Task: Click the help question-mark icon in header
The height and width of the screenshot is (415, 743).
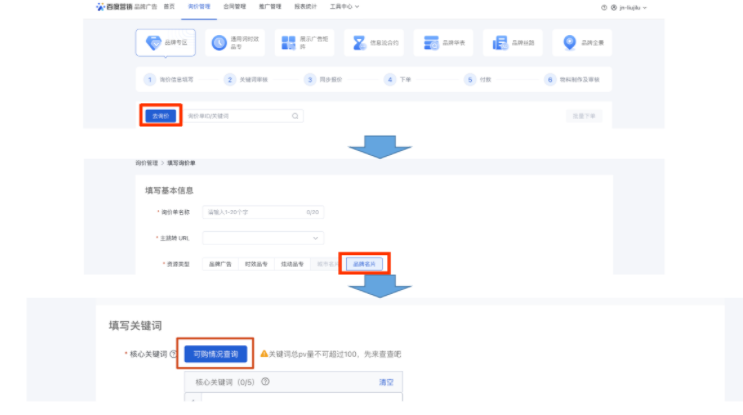Action: 604,8
